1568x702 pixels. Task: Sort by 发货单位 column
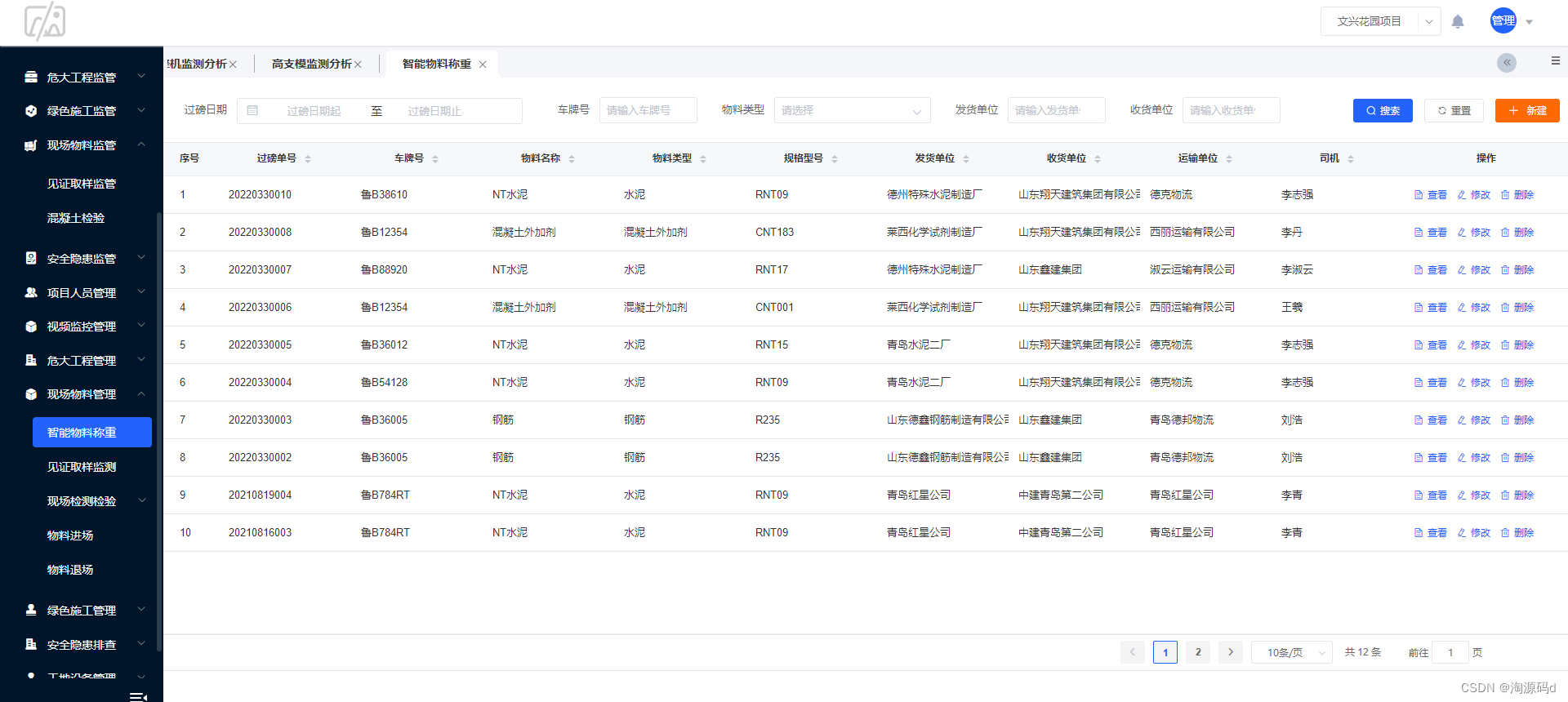(x=966, y=159)
